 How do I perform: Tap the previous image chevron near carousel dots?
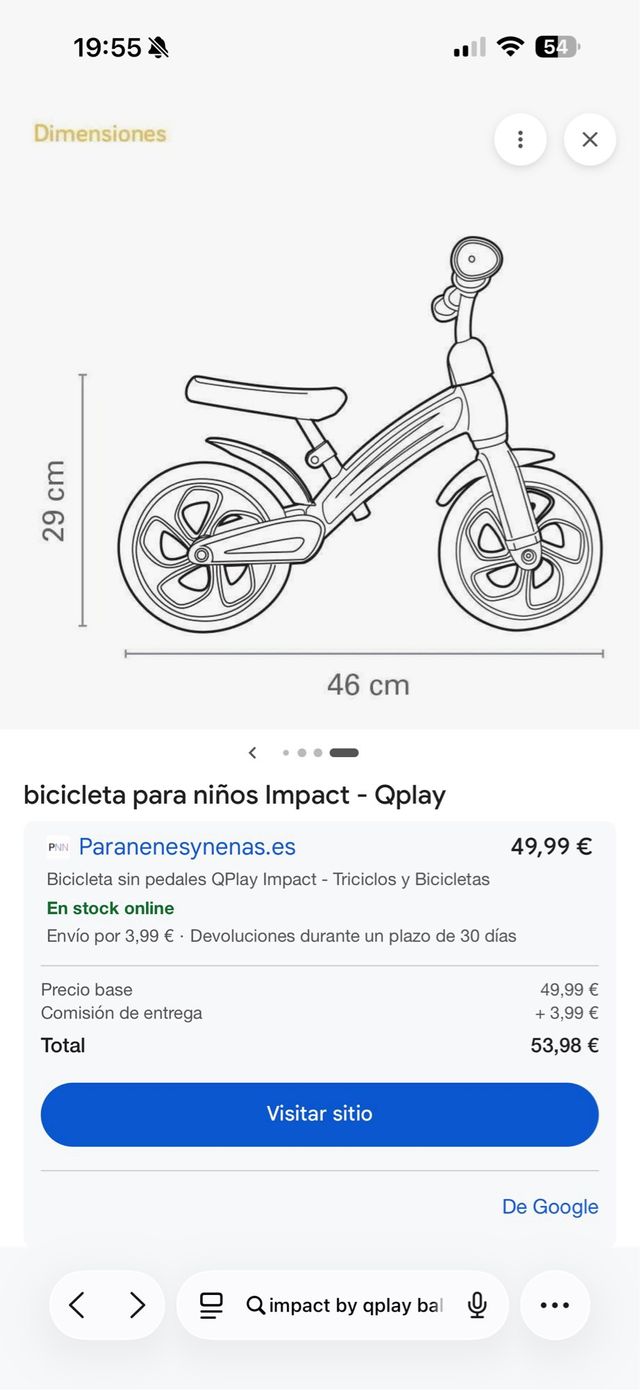click(x=252, y=752)
